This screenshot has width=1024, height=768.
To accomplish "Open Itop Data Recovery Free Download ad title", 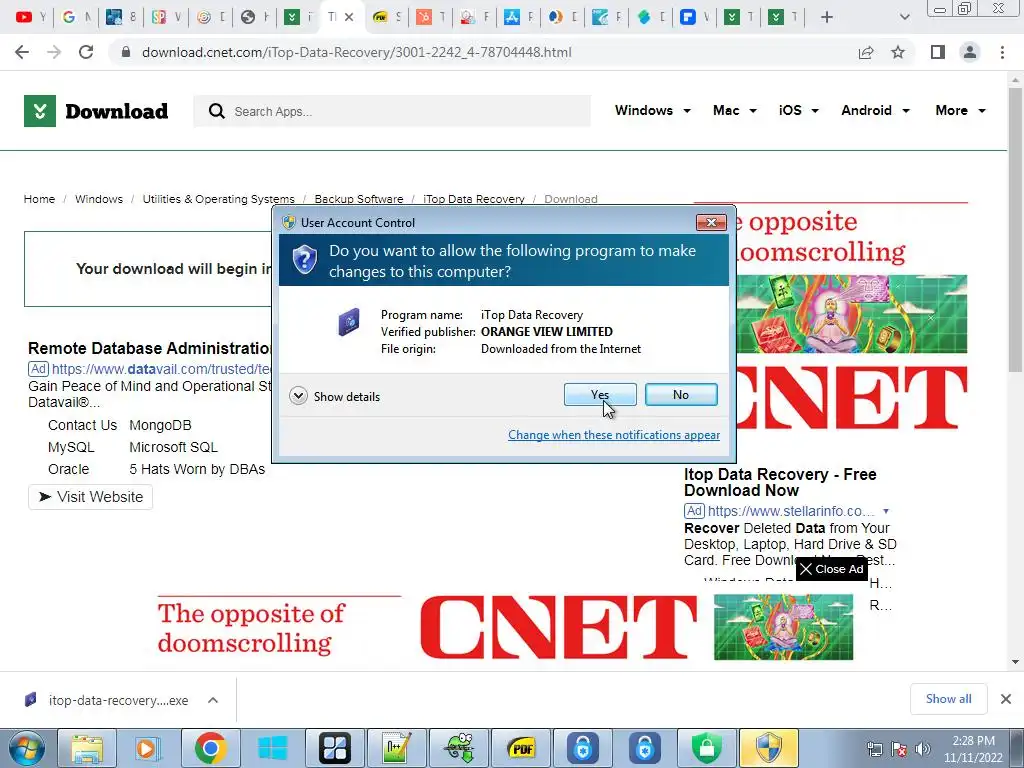I will coord(780,482).
